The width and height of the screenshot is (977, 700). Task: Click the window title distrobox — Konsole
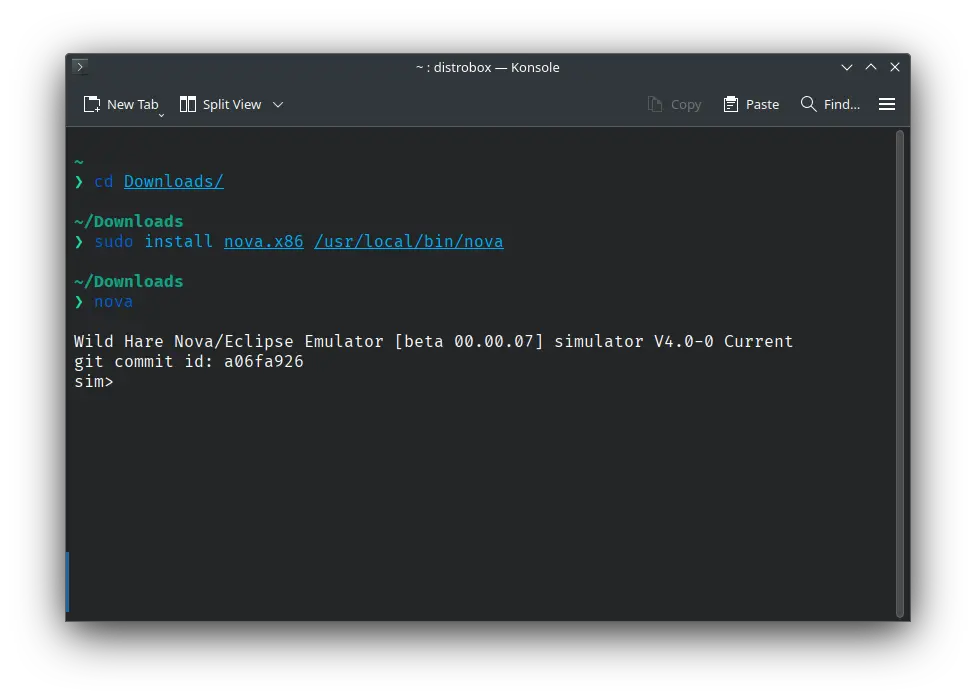488,67
